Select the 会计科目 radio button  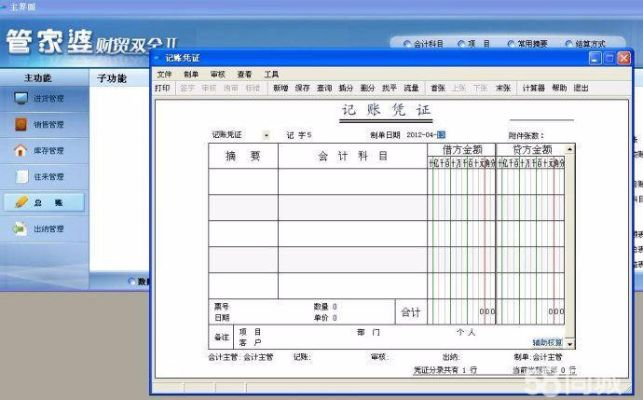[x=407, y=43]
